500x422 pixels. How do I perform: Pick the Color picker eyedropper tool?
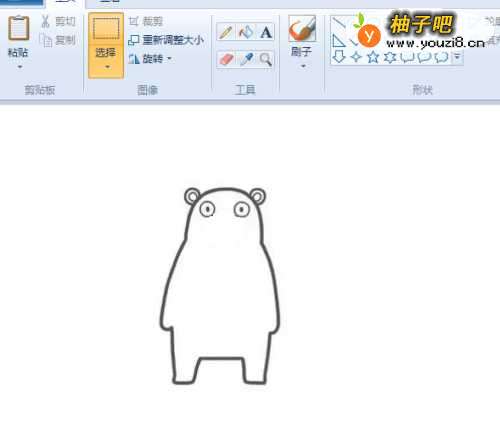pyautogui.click(x=246, y=60)
